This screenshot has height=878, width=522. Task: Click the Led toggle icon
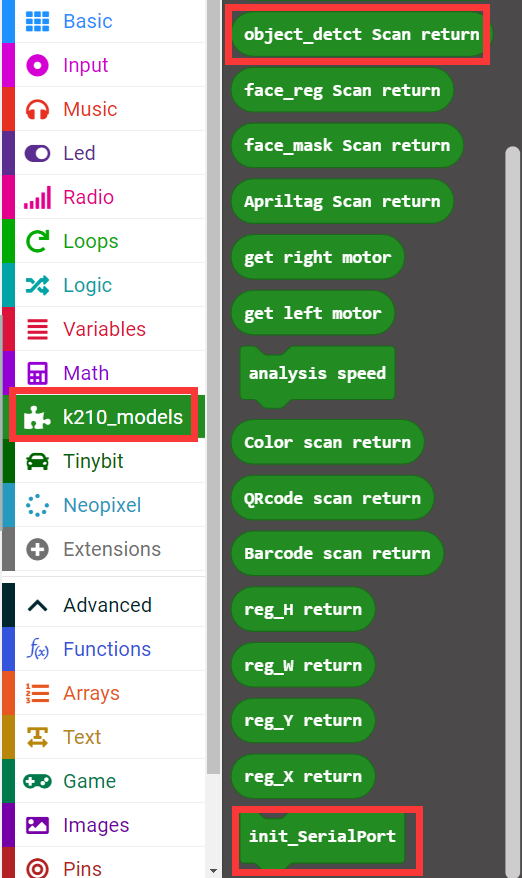coord(38,153)
